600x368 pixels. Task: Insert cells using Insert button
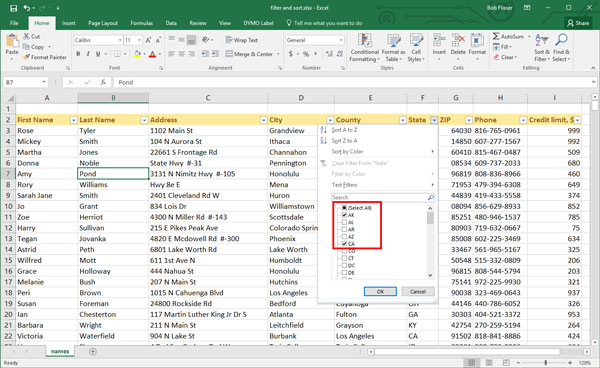(439, 48)
